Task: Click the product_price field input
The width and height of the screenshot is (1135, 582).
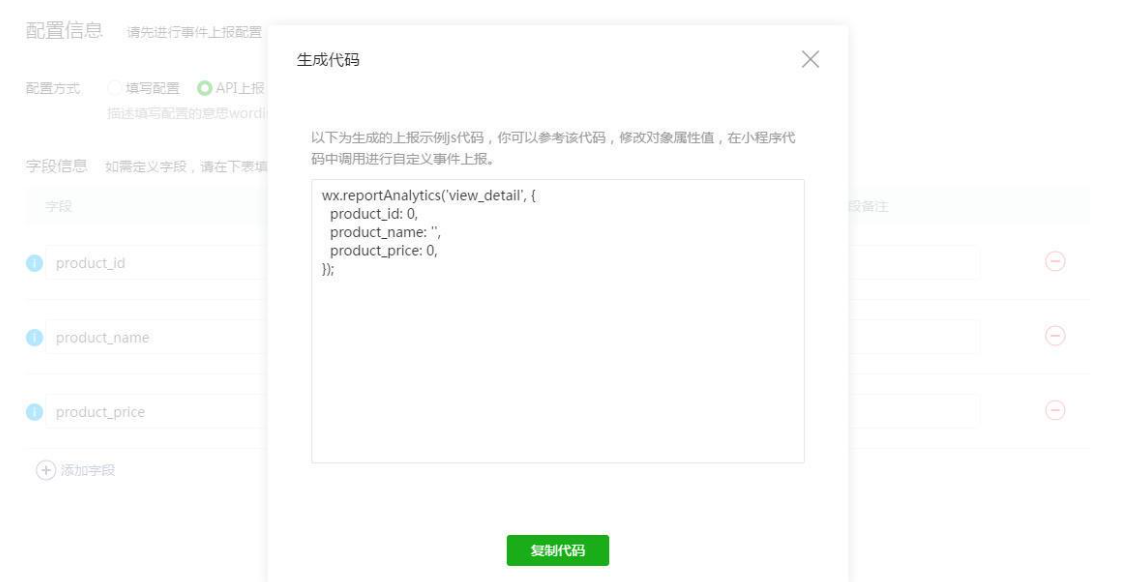Action: click(156, 412)
